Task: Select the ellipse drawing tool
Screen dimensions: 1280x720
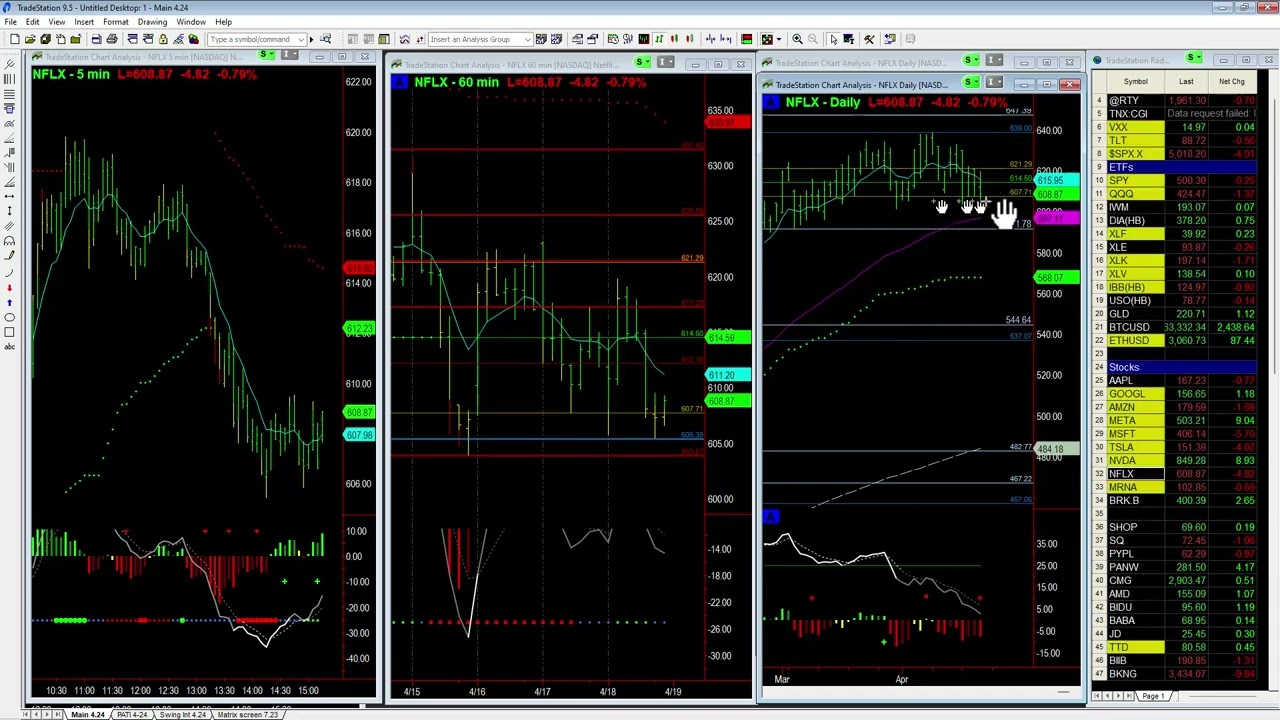Action: point(9,316)
